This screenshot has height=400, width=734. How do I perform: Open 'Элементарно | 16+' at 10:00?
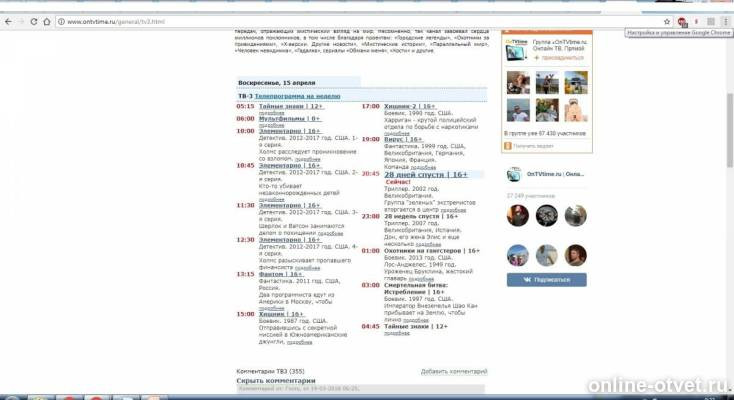[x=290, y=131]
